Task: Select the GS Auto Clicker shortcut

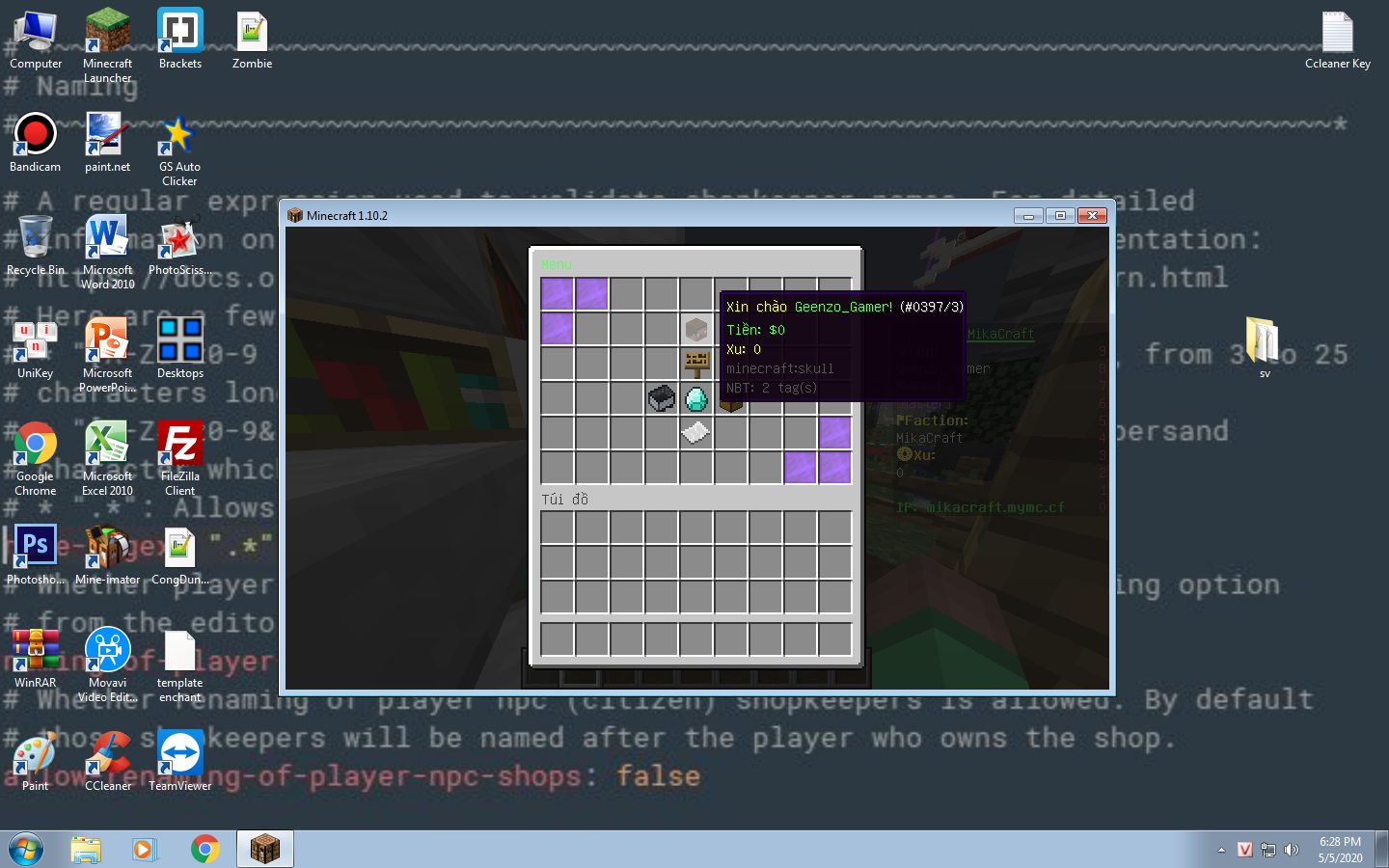Action: [180, 150]
